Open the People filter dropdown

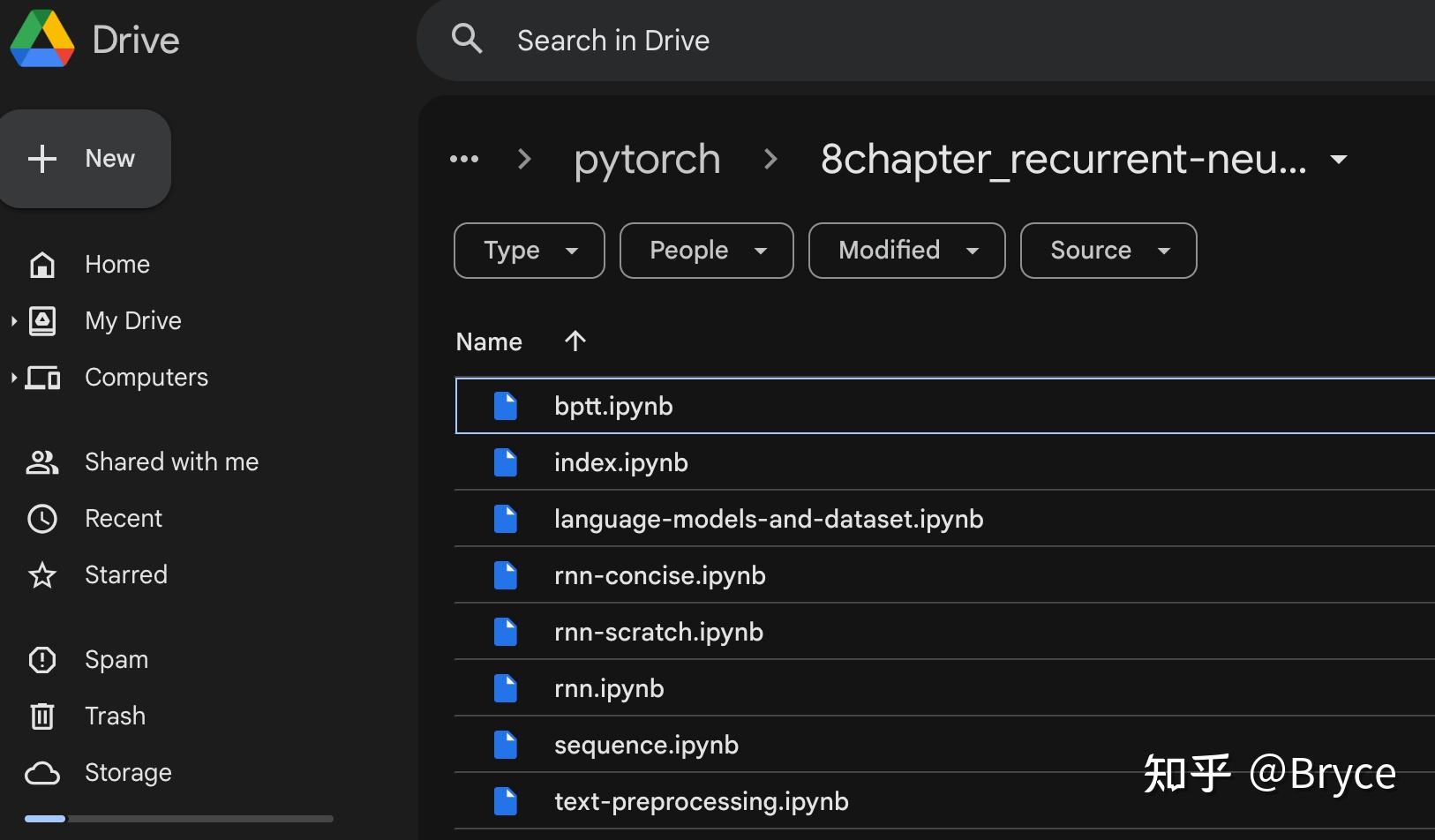click(x=706, y=250)
